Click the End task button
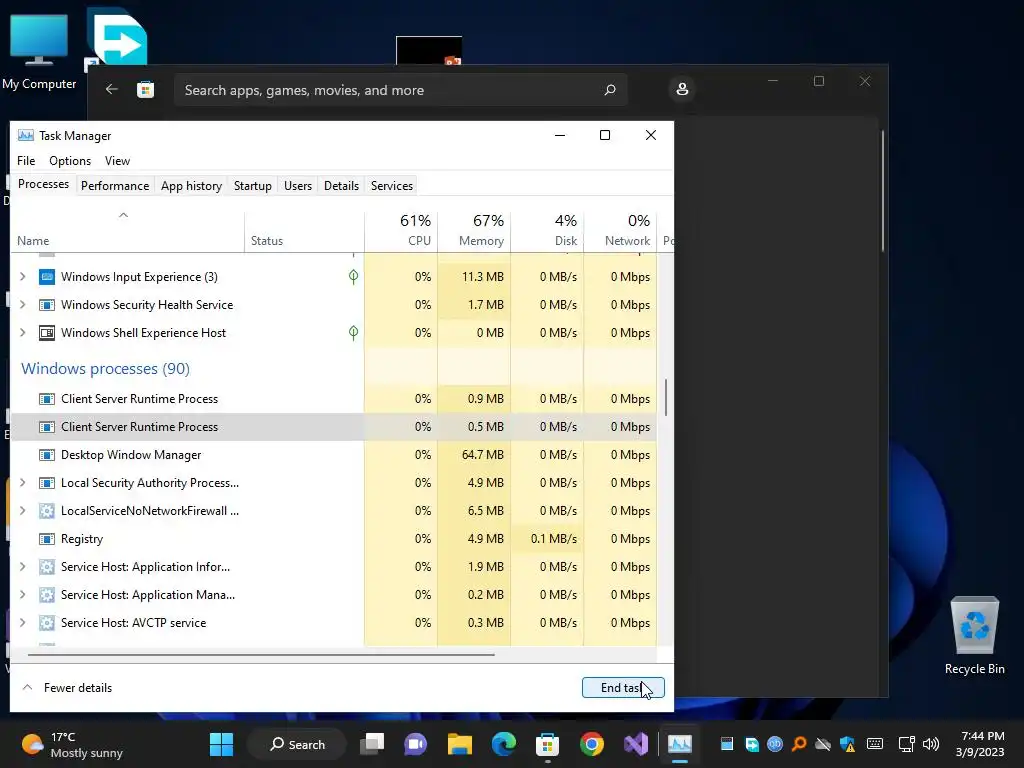Viewport: 1024px width, 768px height. click(x=623, y=688)
